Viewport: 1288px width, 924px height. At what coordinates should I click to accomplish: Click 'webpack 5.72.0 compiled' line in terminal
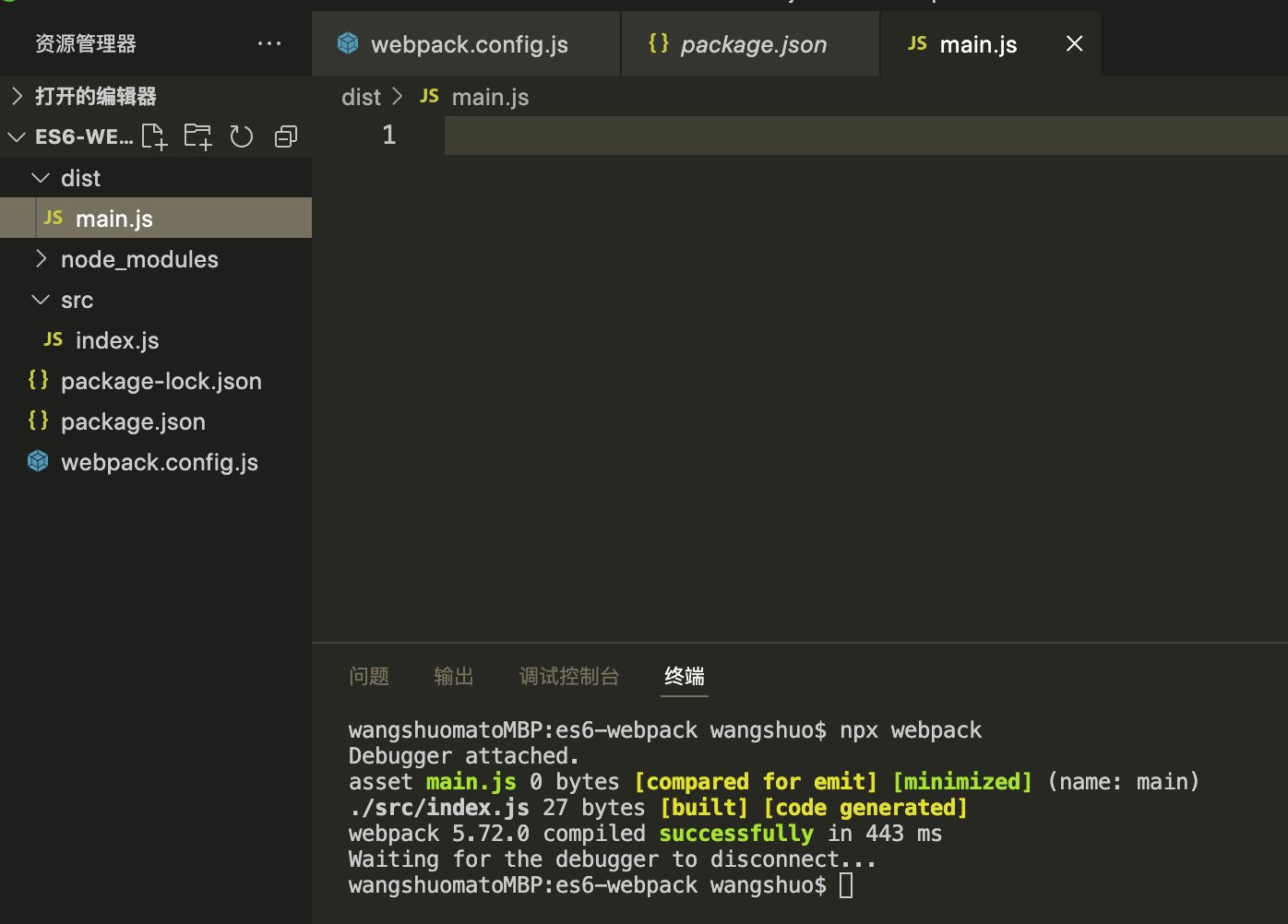click(645, 834)
